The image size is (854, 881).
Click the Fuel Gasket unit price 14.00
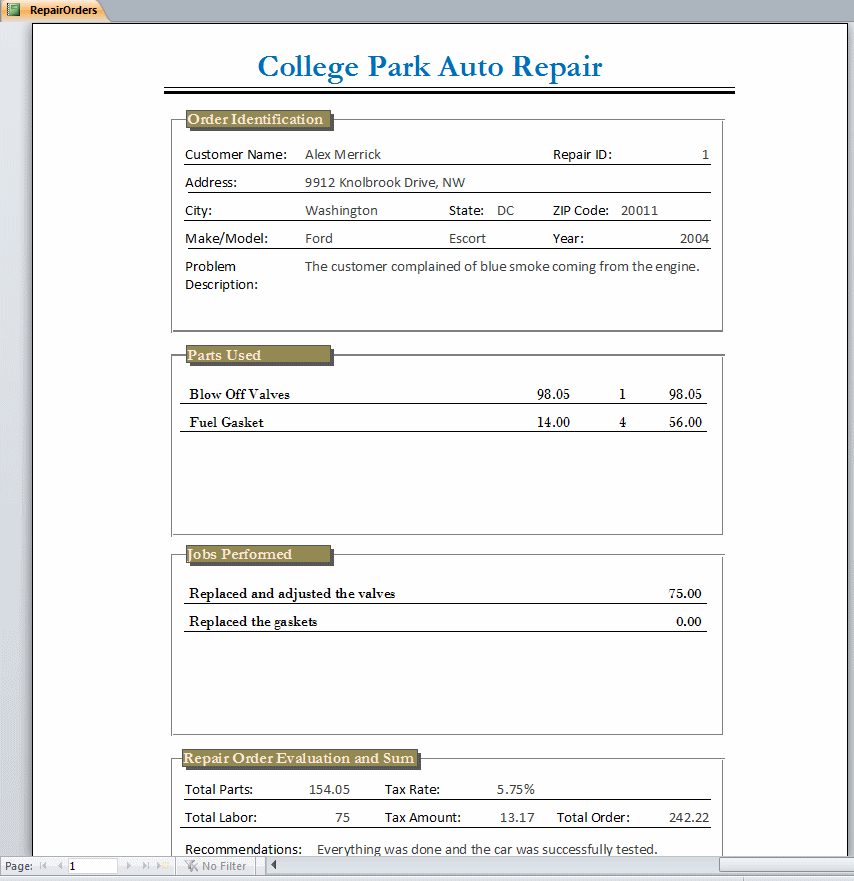(553, 423)
